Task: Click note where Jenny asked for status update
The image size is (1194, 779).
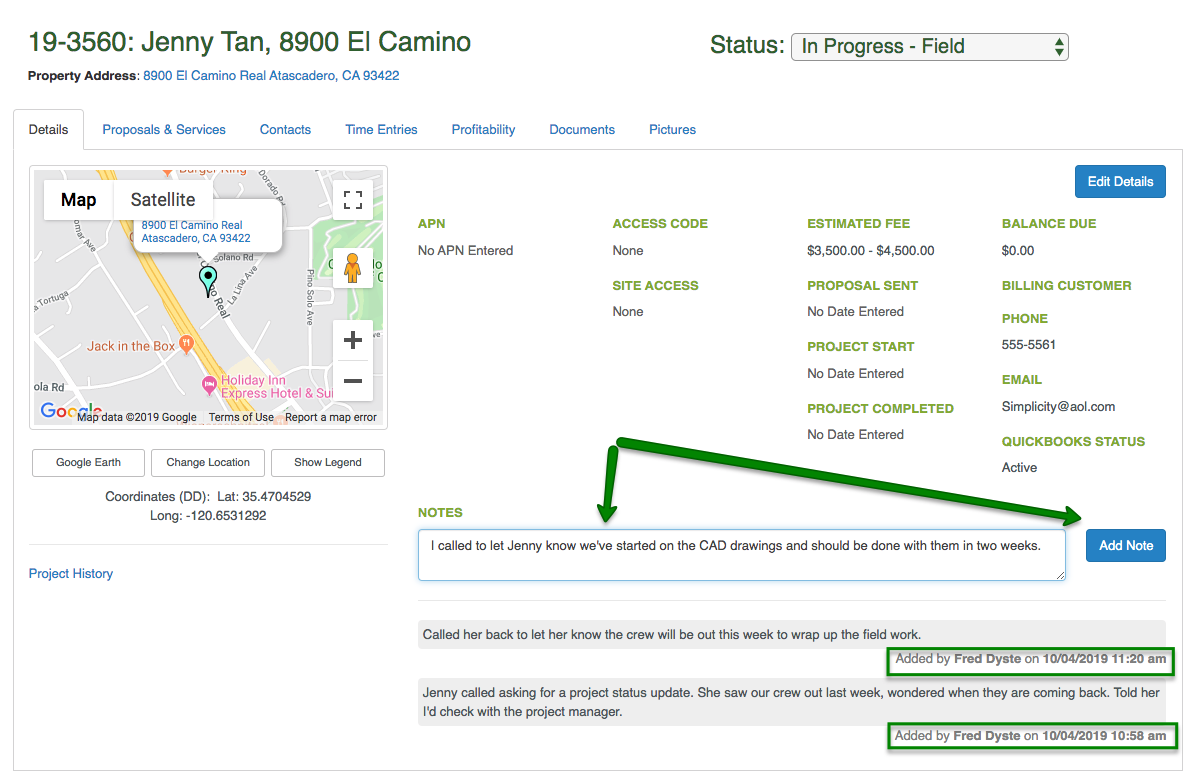Action: click(791, 702)
